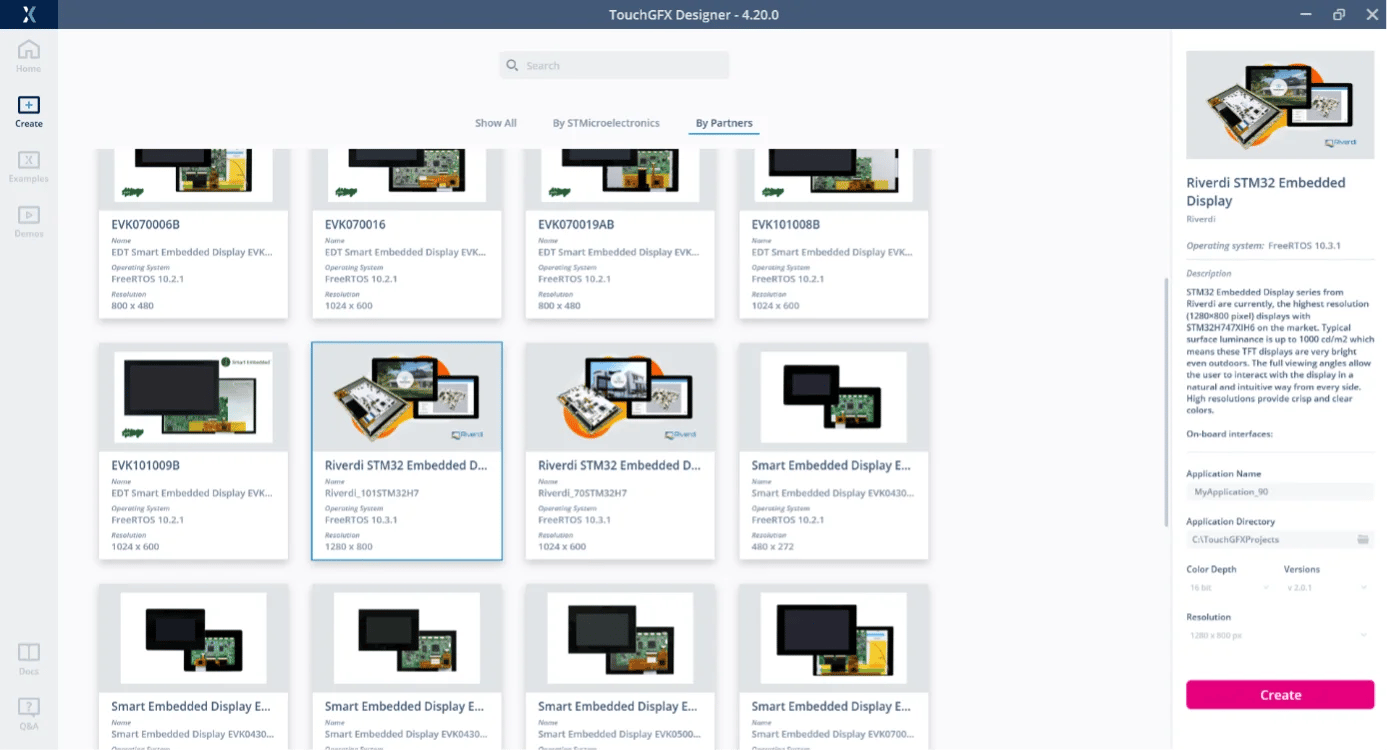Open the Examples sidebar section
This screenshot has height=754, width=1390.
pos(29,166)
